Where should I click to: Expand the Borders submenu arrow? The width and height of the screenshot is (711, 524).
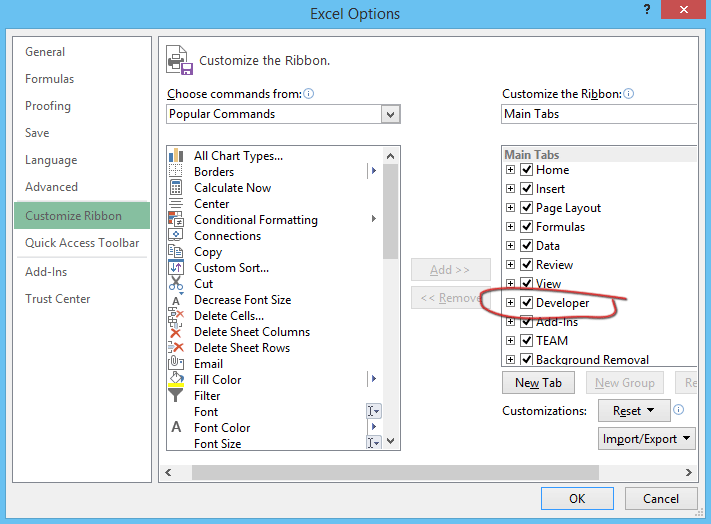point(374,171)
